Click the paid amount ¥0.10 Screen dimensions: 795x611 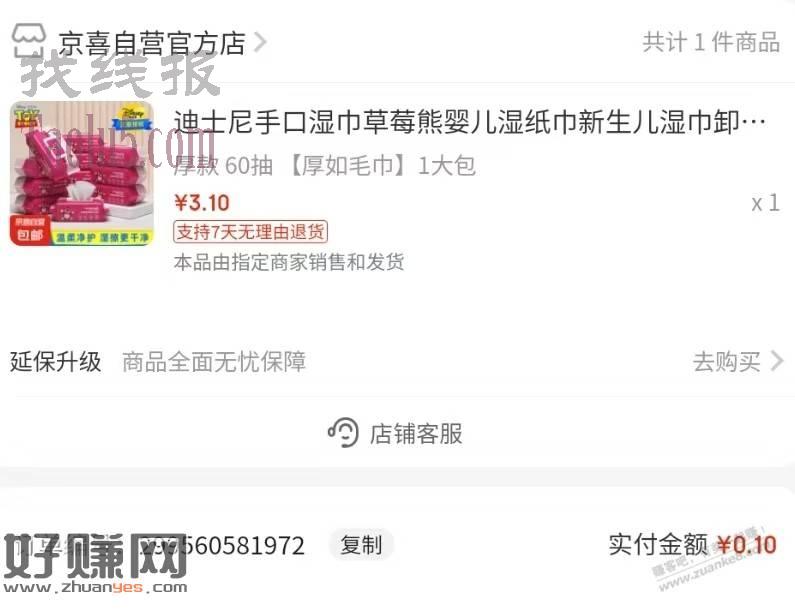[x=747, y=545]
